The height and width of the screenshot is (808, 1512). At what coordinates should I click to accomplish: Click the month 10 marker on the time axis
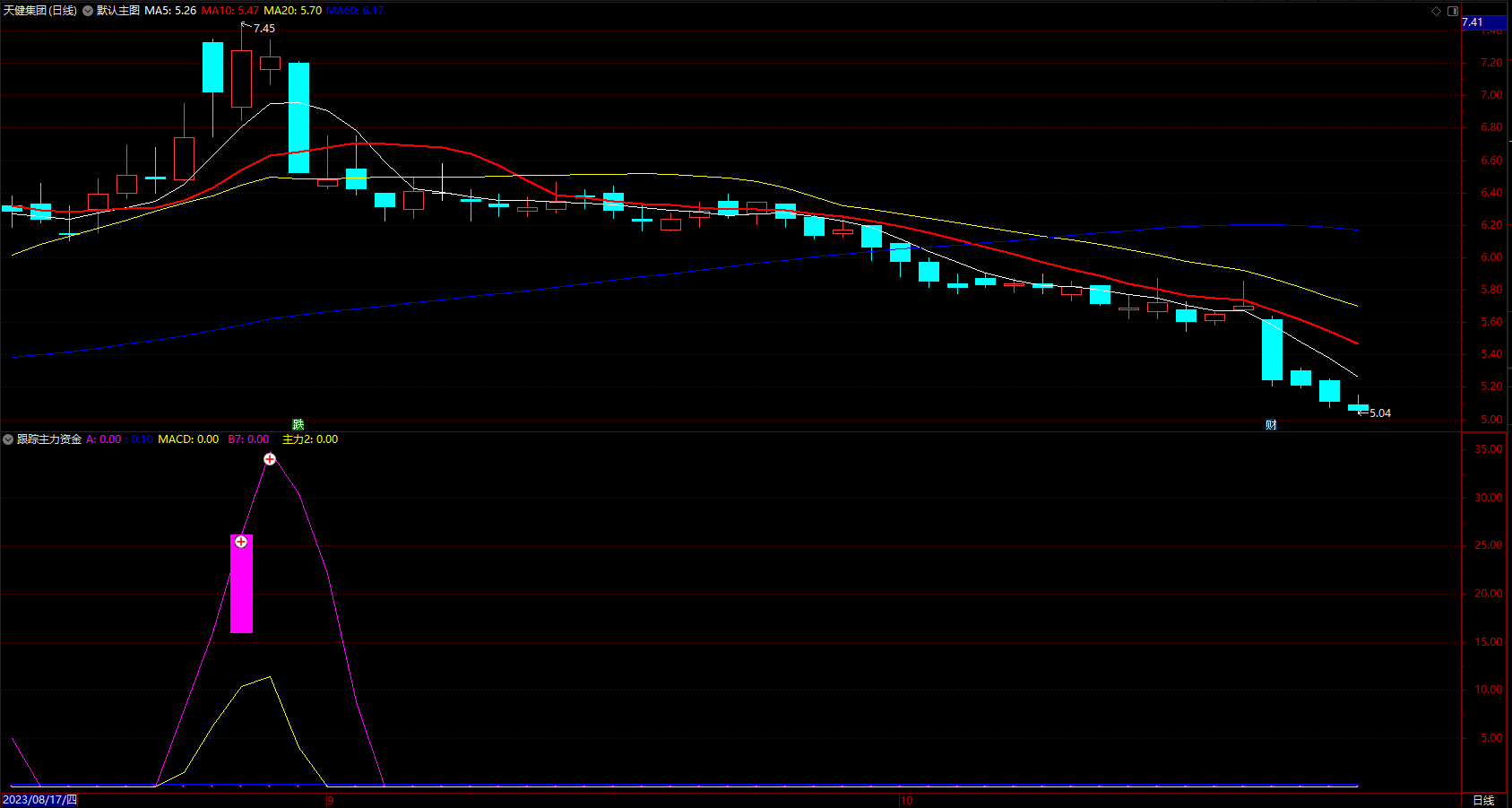(906, 801)
